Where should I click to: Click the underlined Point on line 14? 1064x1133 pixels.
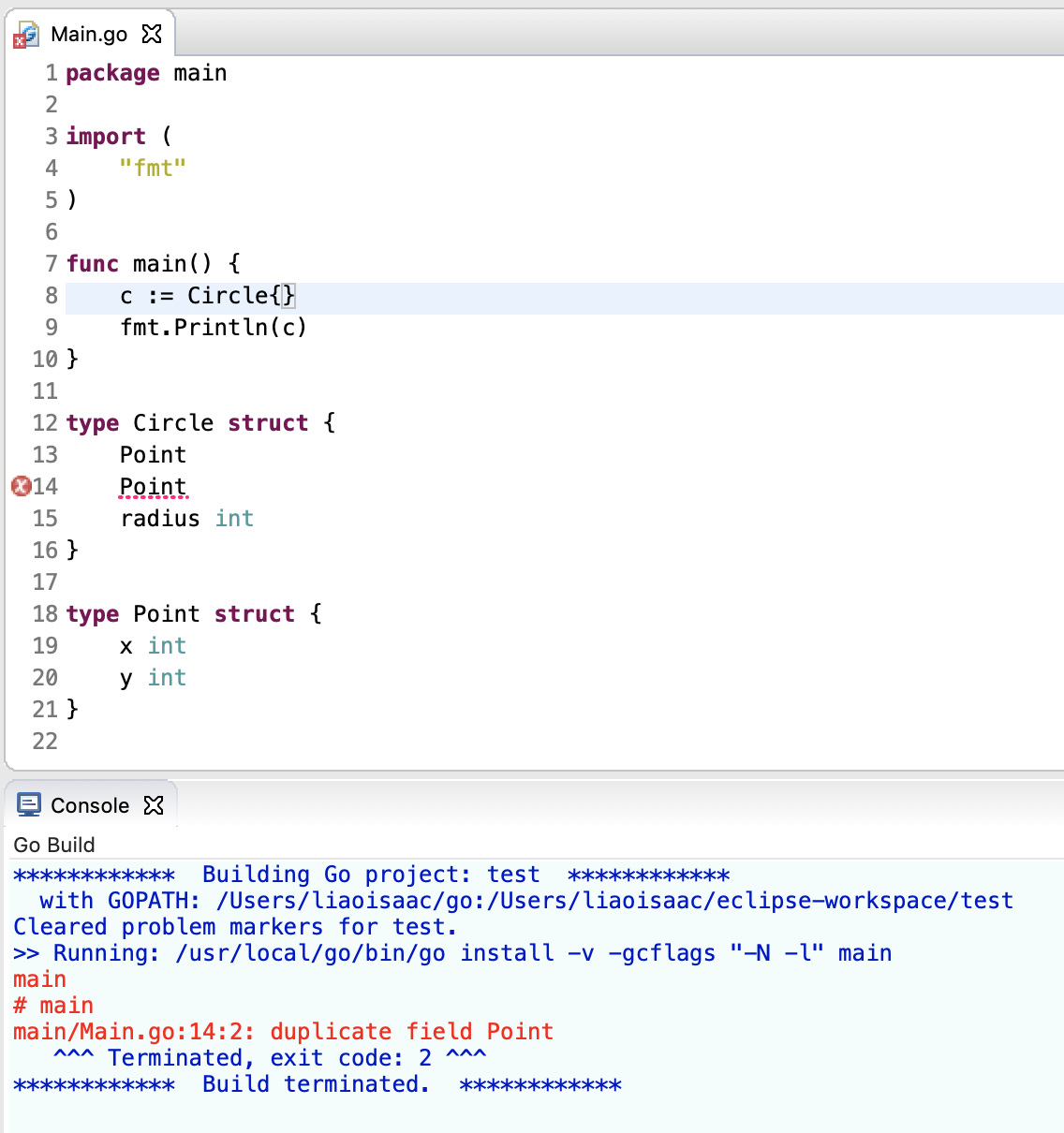(153, 487)
